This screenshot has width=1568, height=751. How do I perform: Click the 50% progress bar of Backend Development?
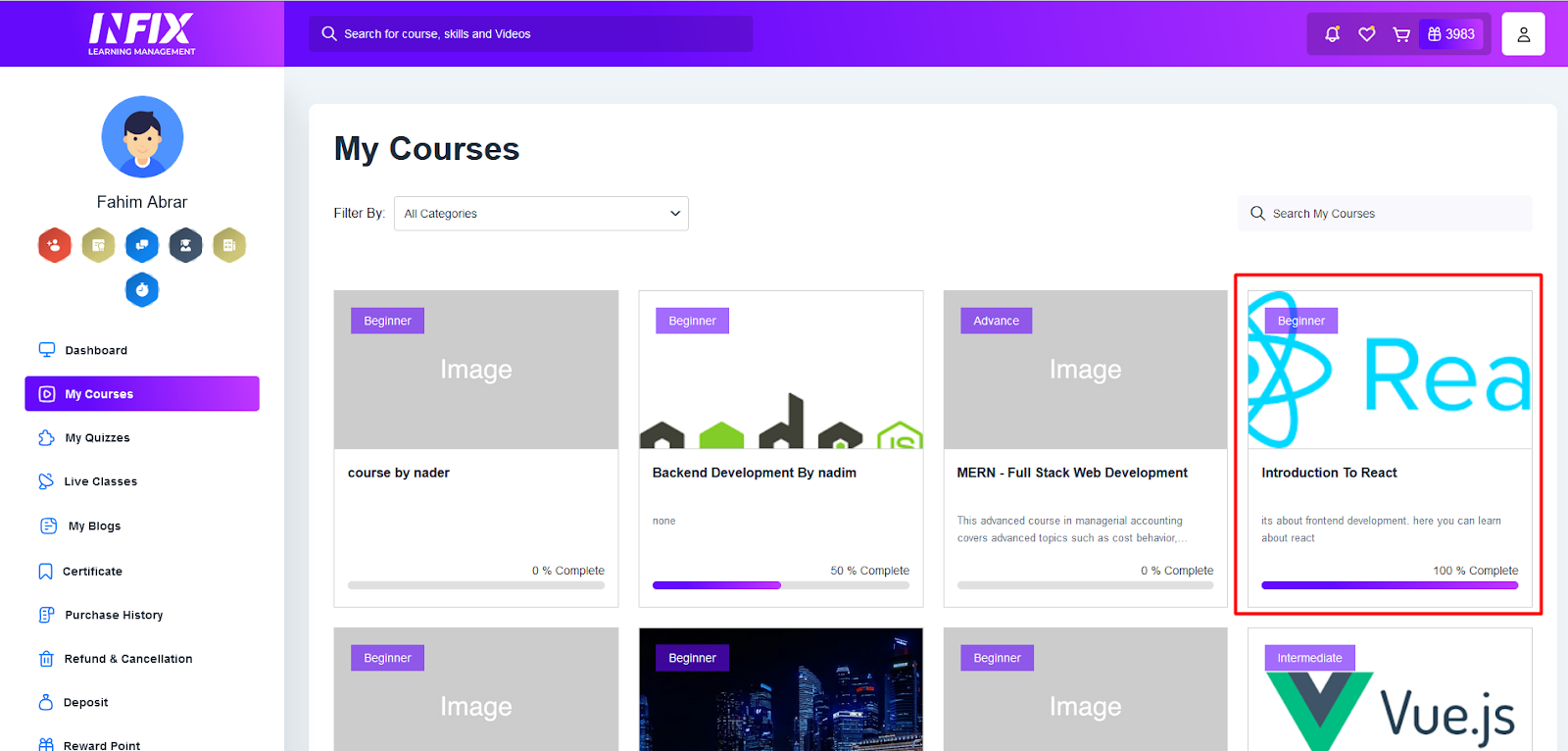point(781,585)
